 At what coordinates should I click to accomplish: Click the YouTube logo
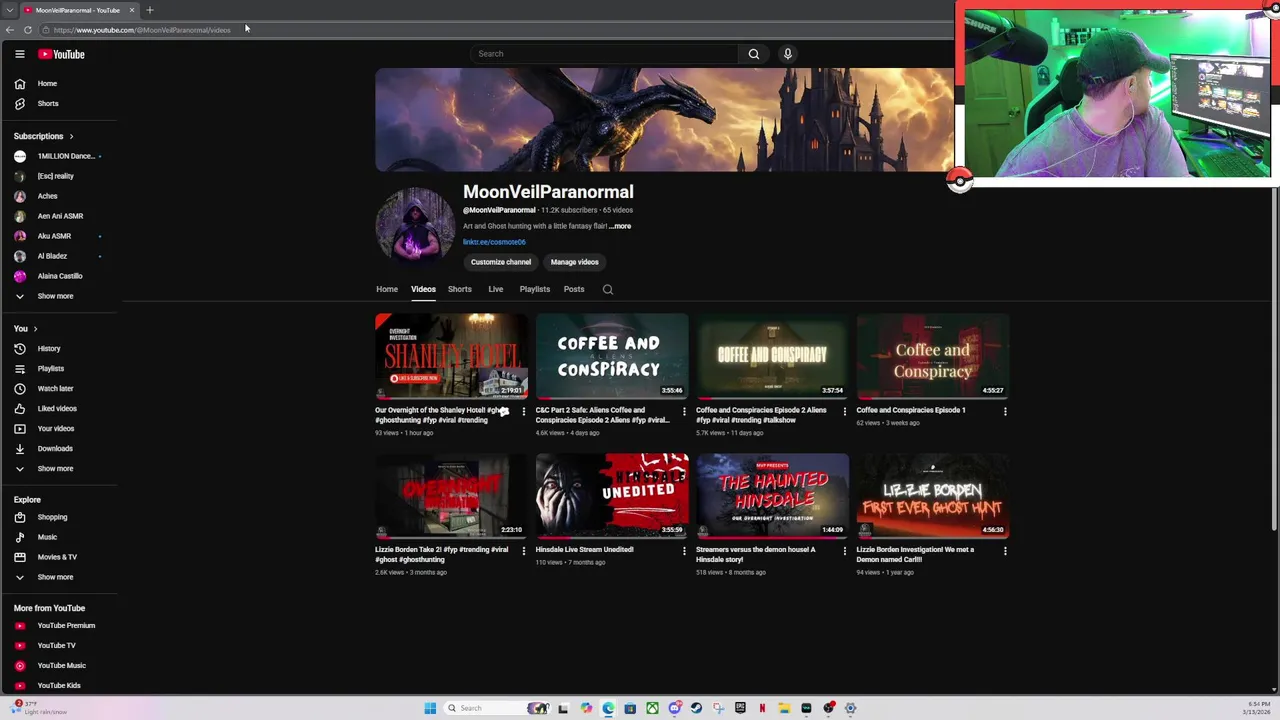(61, 54)
